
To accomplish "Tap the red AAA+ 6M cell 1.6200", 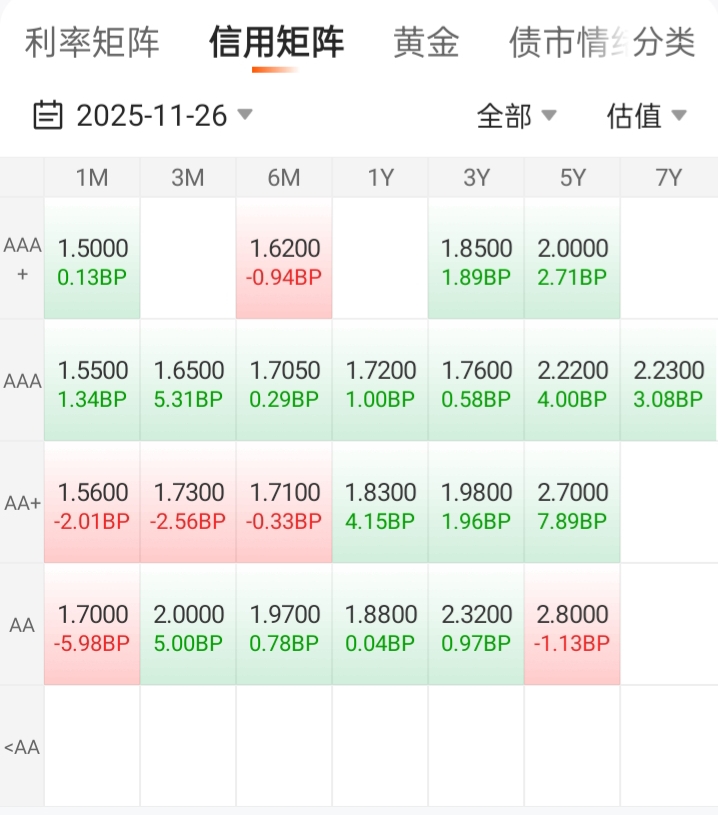I will point(284,259).
